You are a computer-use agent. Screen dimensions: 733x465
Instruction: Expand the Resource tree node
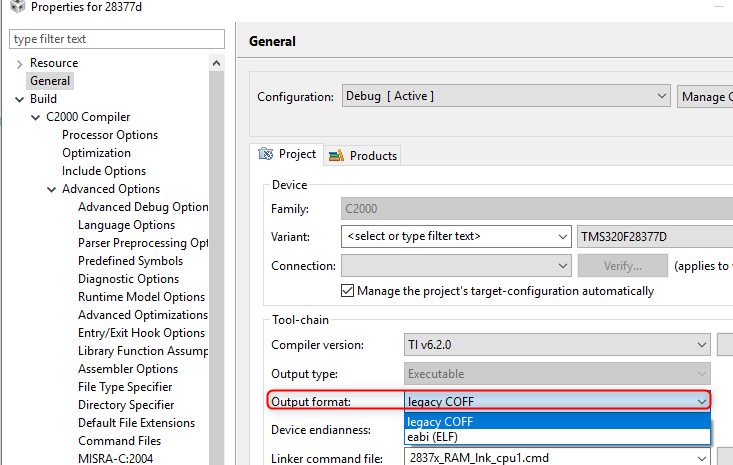click(x=20, y=63)
